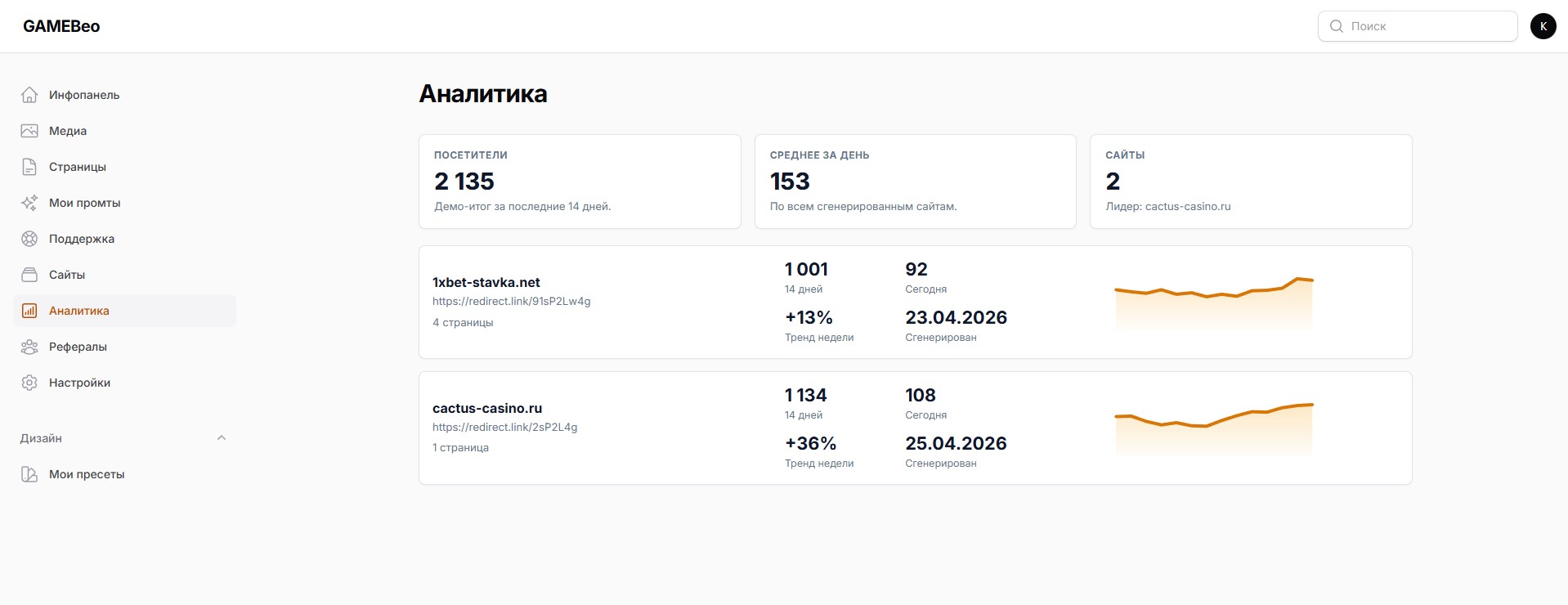The height and width of the screenshot is (605, 1568).
Task: Open the Страницы menu item
Action: pos(124,167)
